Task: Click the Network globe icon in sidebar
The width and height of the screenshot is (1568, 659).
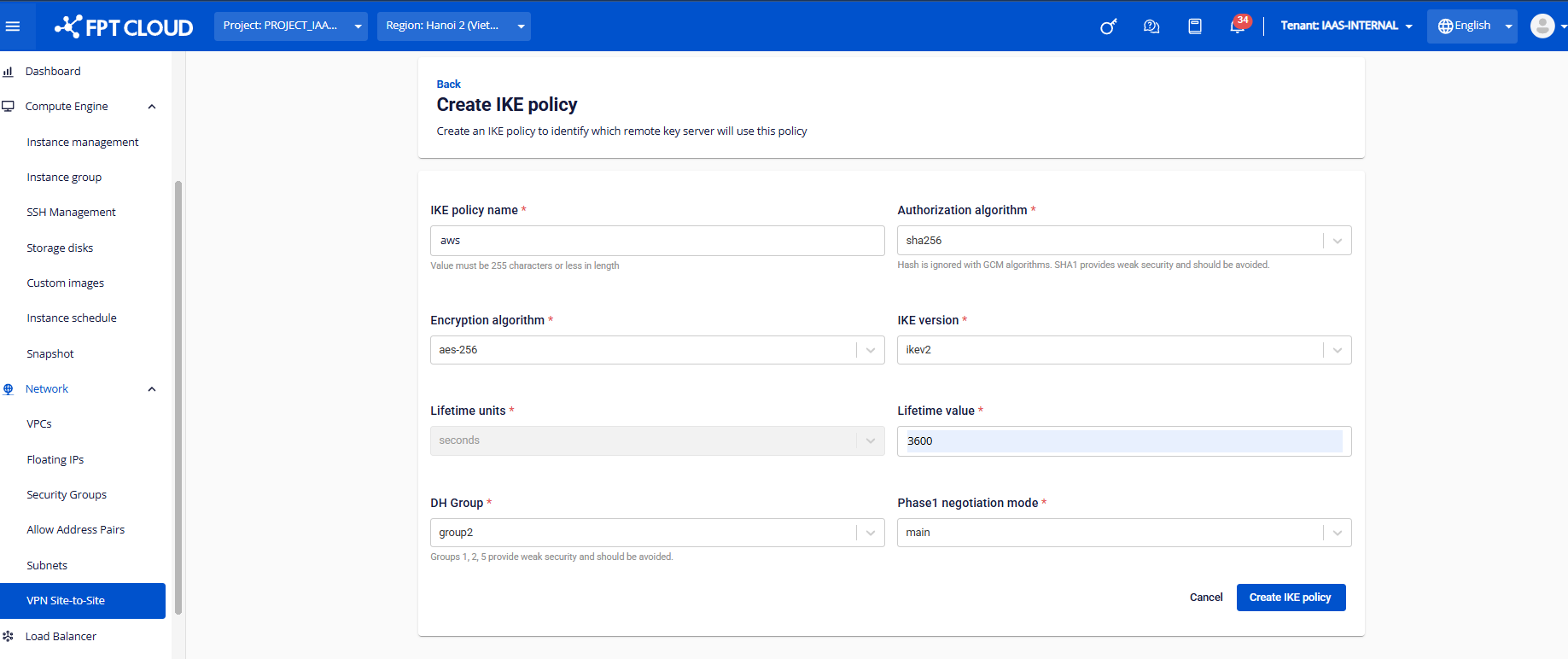Action: [9, 389]
